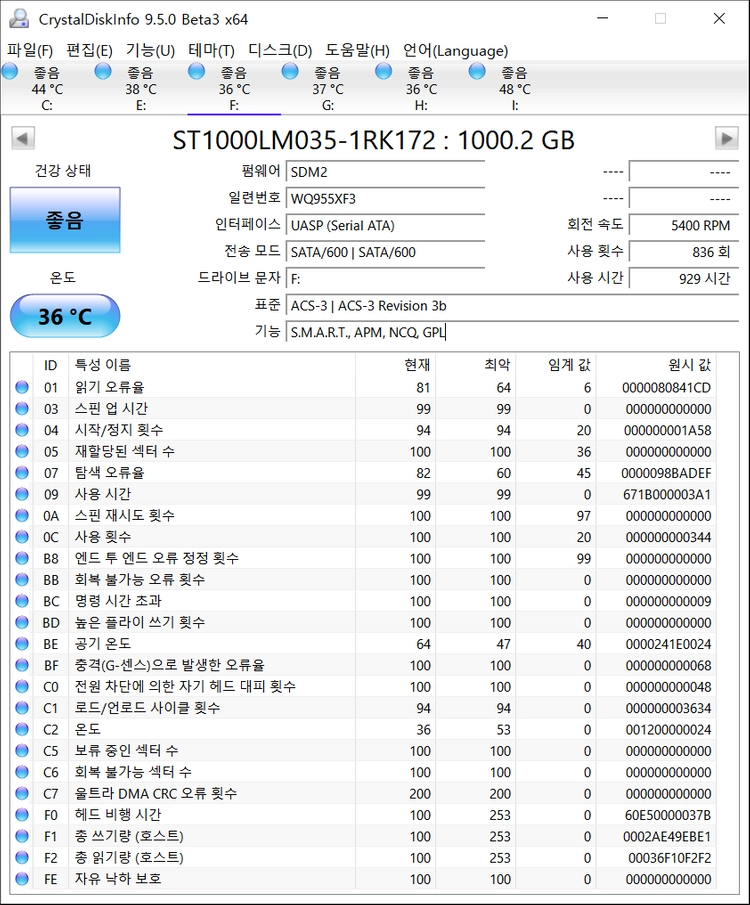
Task: Click status icon for ID C2 온도 row
Action: pos(22,729)
